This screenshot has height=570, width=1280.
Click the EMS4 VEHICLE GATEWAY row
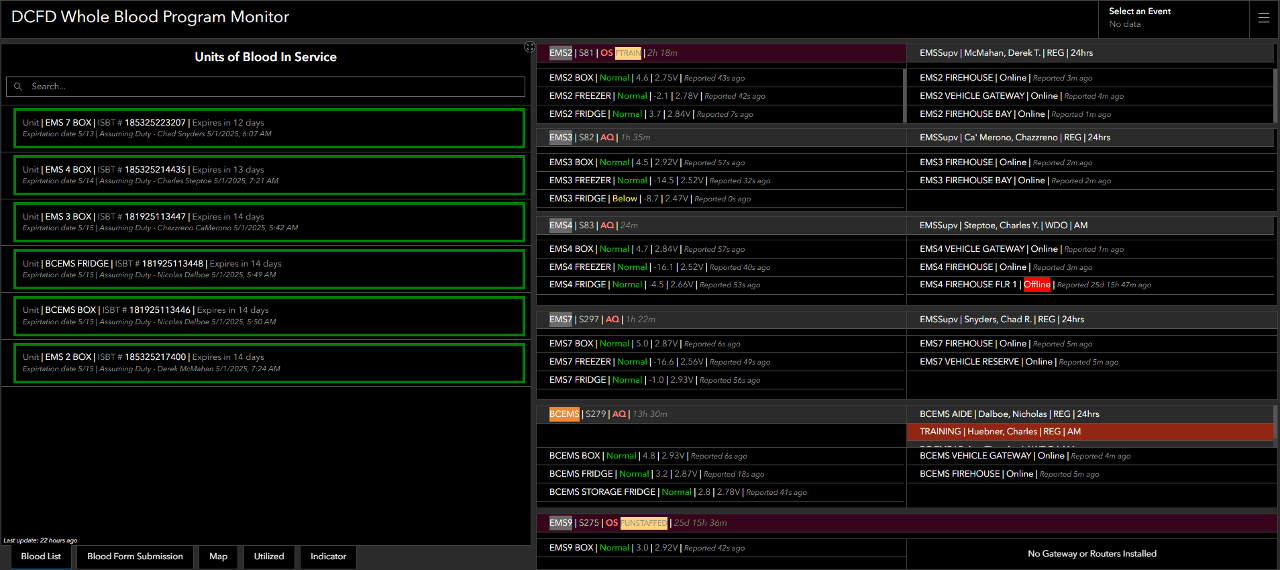[1092, 249]
